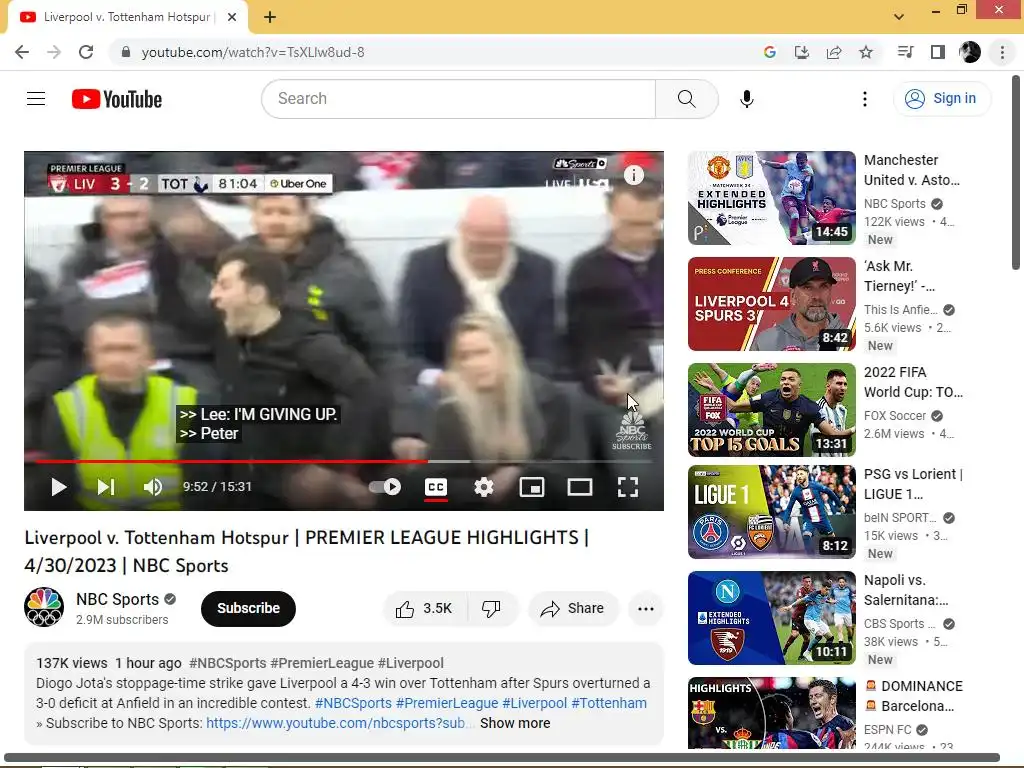The width and height of the screenshot is (1024, 768).
Task: Close the Liverpool v. Tottenham tab
Action: tap(231, 17)
